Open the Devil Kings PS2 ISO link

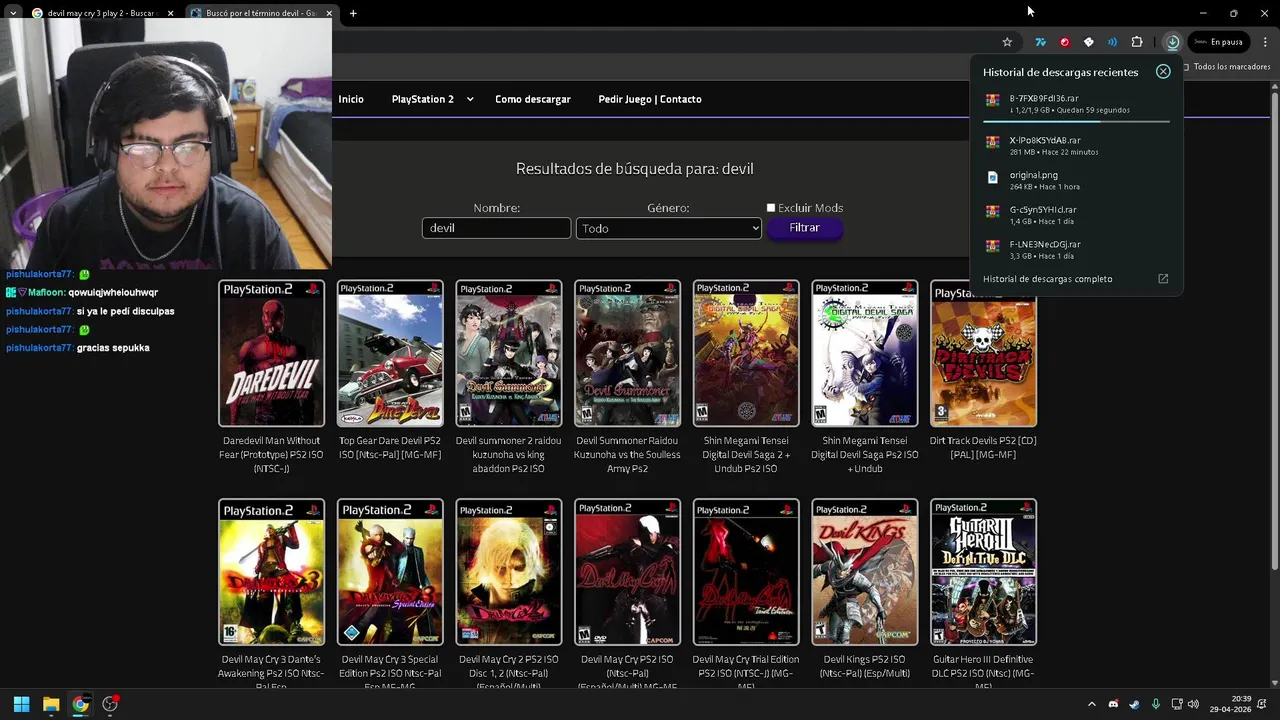pyautogui.click(x=864, y=666)
